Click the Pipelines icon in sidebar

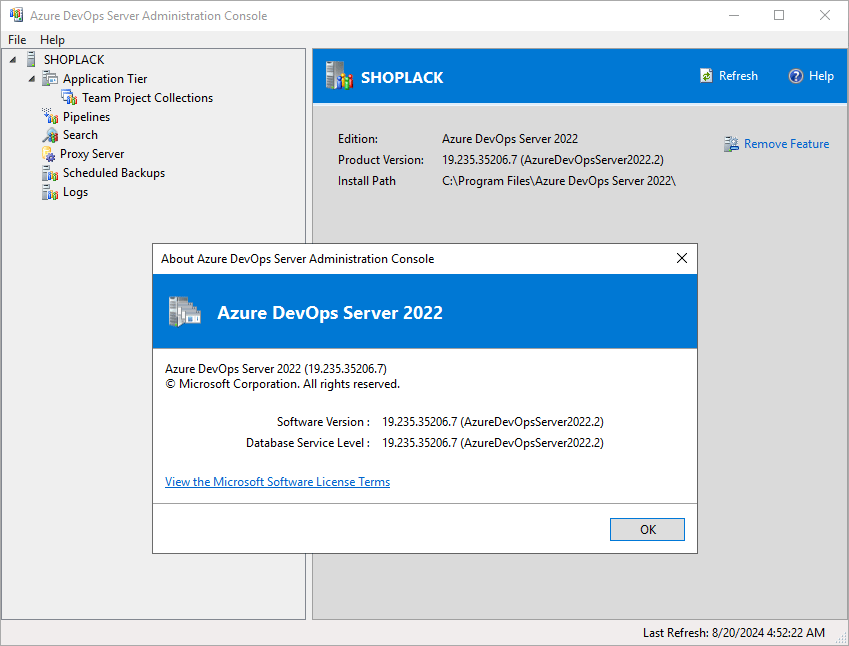pos(50,116)
